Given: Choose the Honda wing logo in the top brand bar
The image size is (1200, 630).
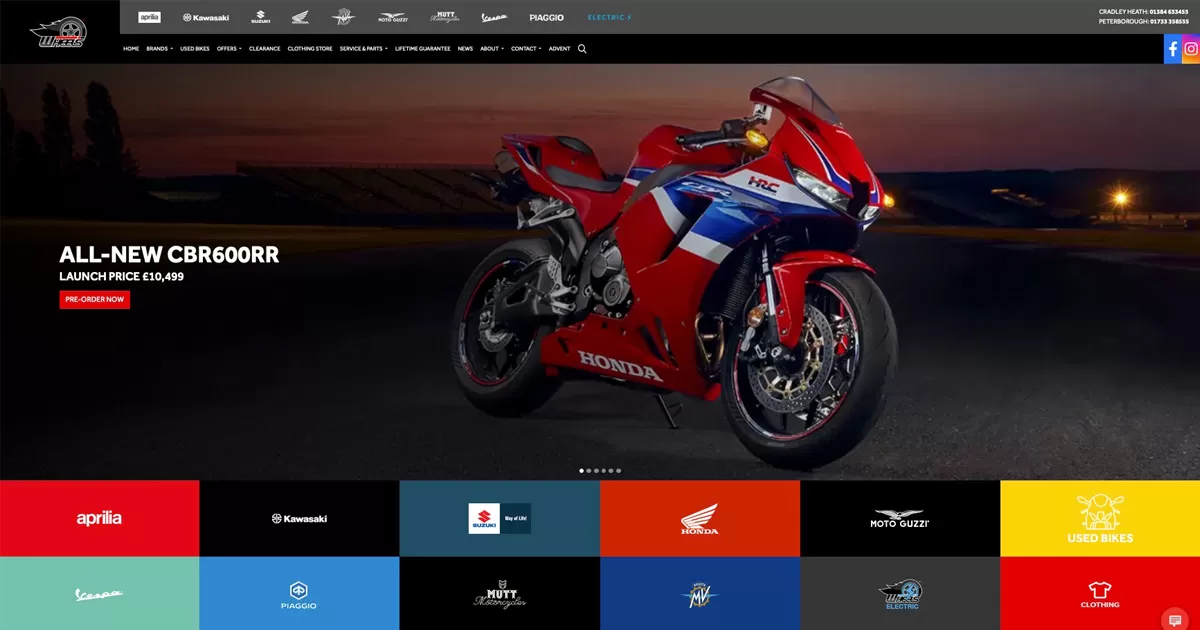Looking at the screenshot, I should (300, 17).
